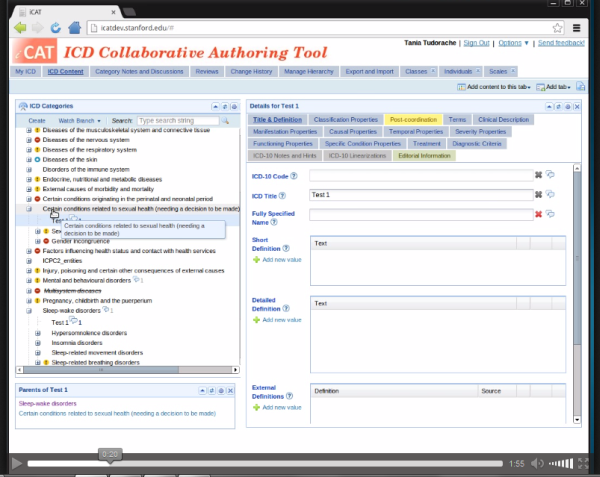Enter fullscreen on the video player
The width and height of the screenshot is (600, 477).
click(583, 463)
